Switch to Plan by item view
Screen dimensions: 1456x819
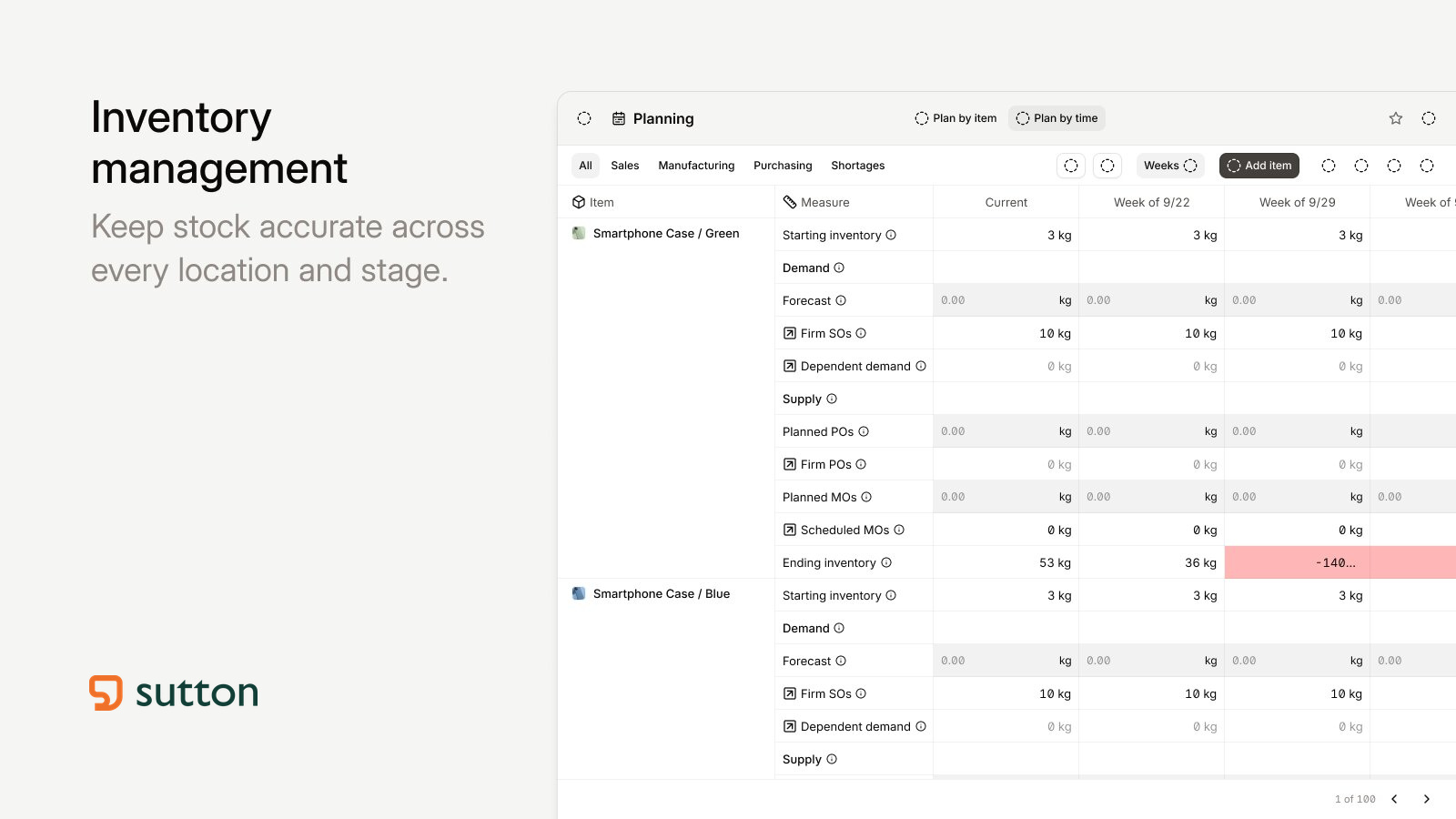click(x=955, y=118)
